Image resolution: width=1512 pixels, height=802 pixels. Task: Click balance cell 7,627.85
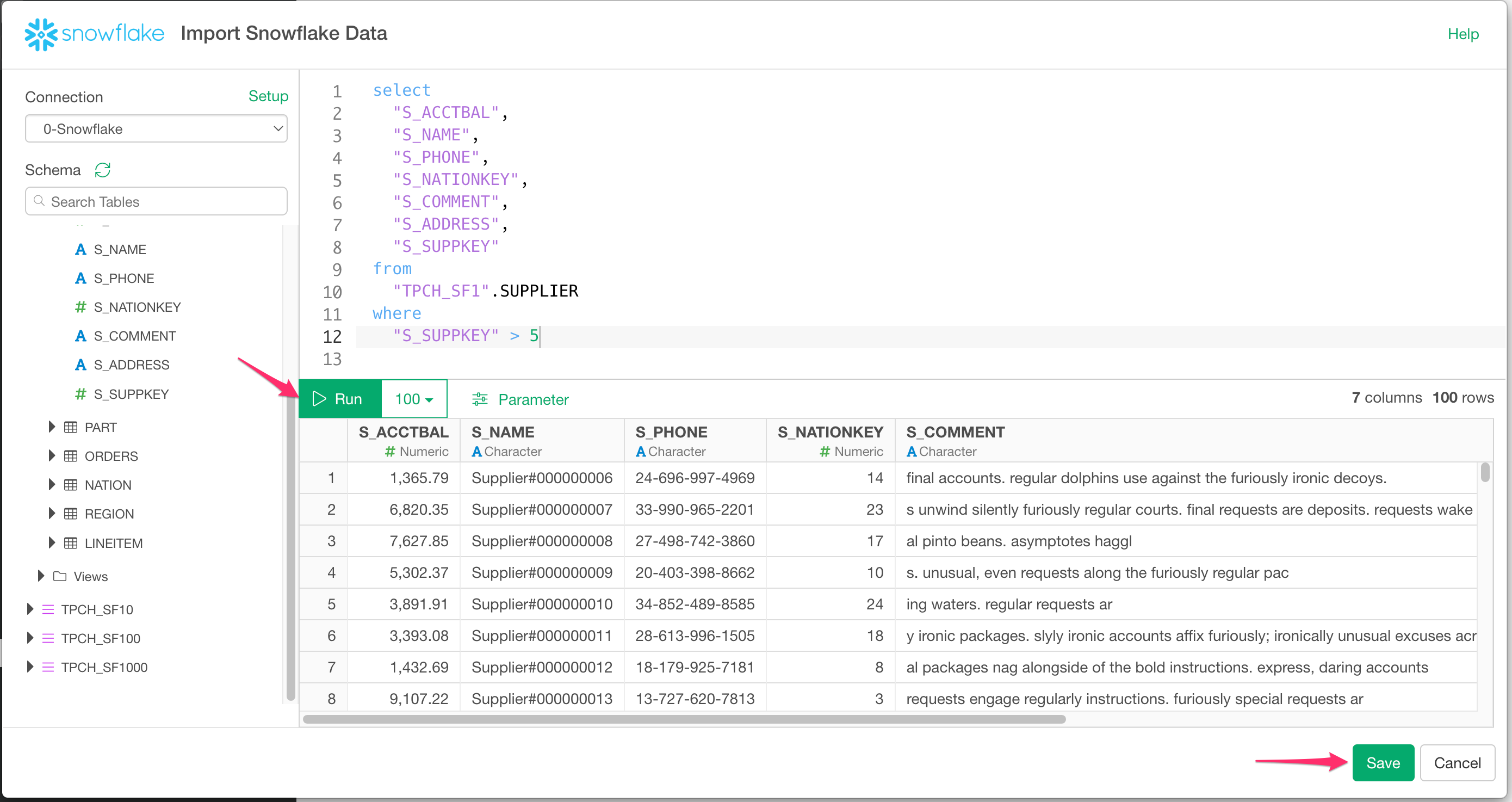pyautogui.click(x=404, y=541)
